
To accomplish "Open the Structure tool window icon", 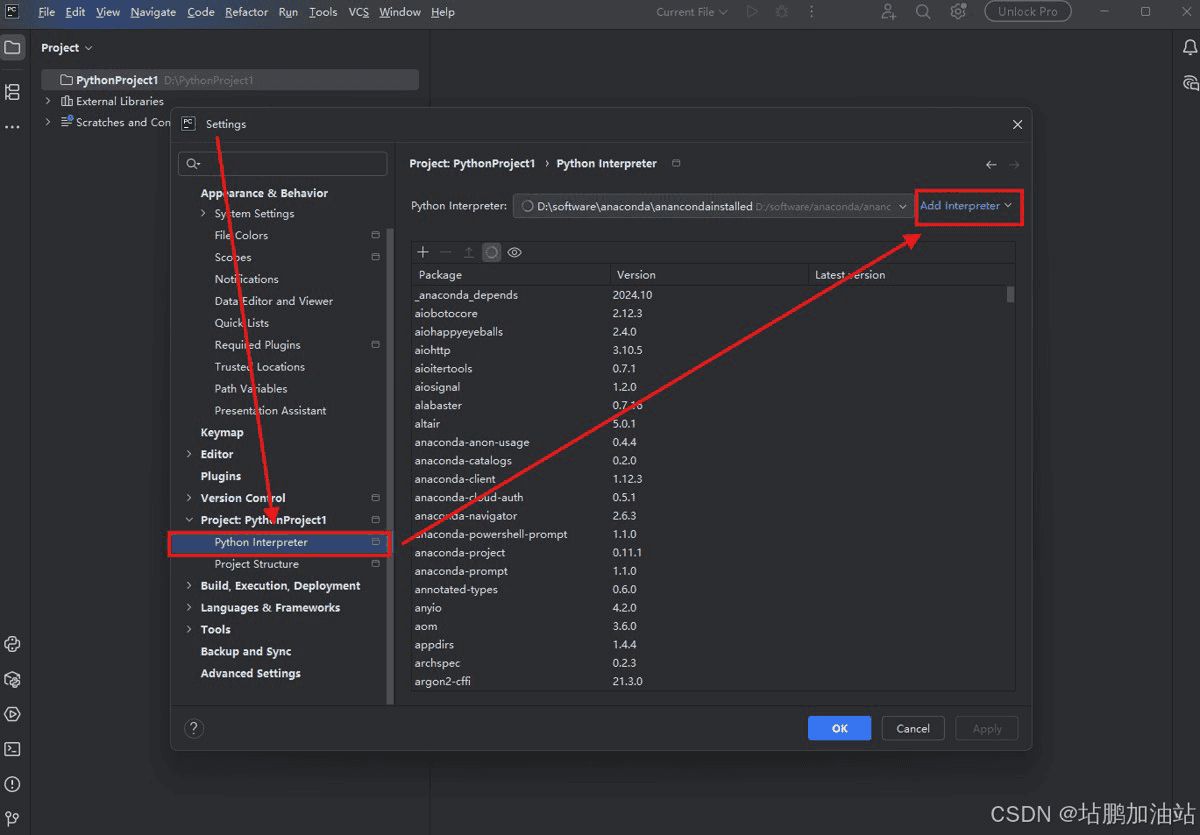I will pyautogui.click(x=13, y=92).
